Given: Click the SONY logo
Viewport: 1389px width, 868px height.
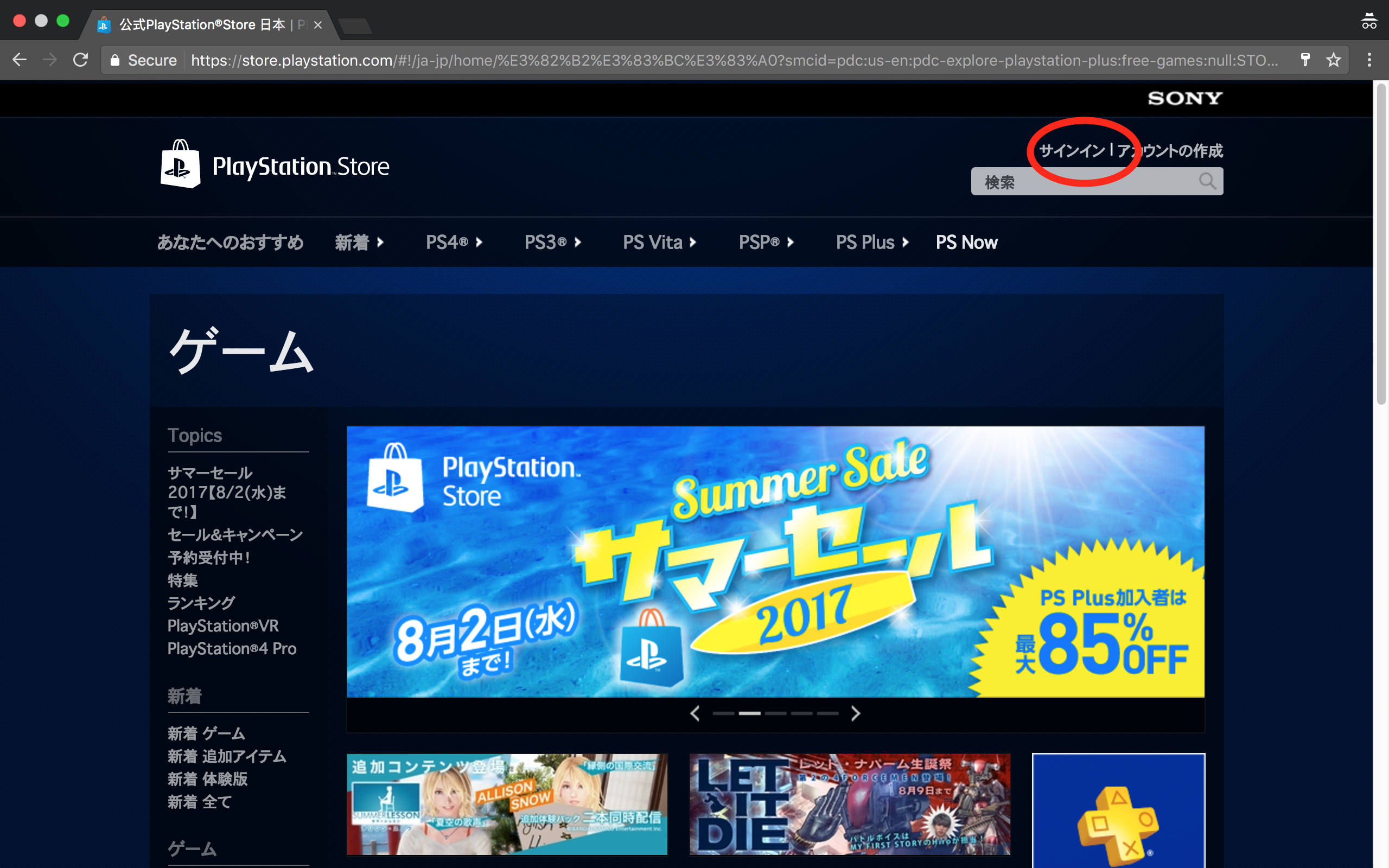Looking at the screenshot, I should 1184,98.
